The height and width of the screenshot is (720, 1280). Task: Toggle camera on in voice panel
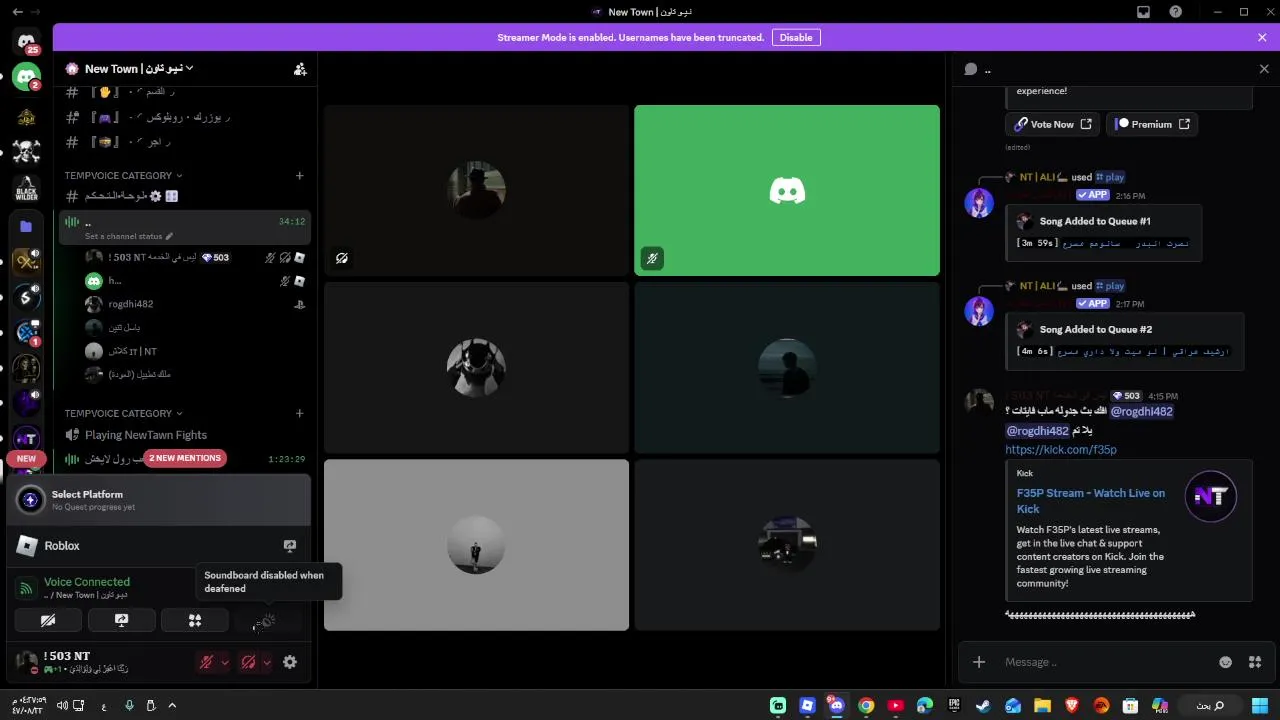47,621
